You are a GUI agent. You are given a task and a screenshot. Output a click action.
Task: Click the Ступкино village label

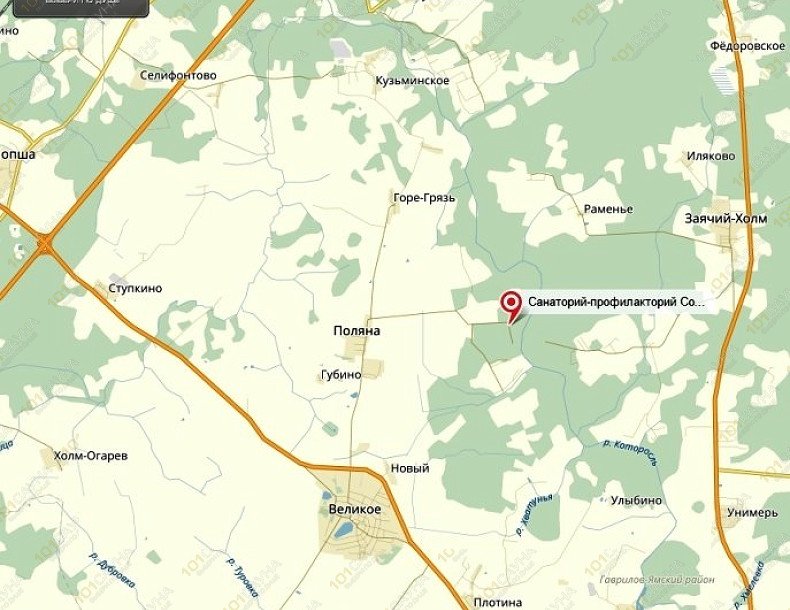click(x=136, y=288)
